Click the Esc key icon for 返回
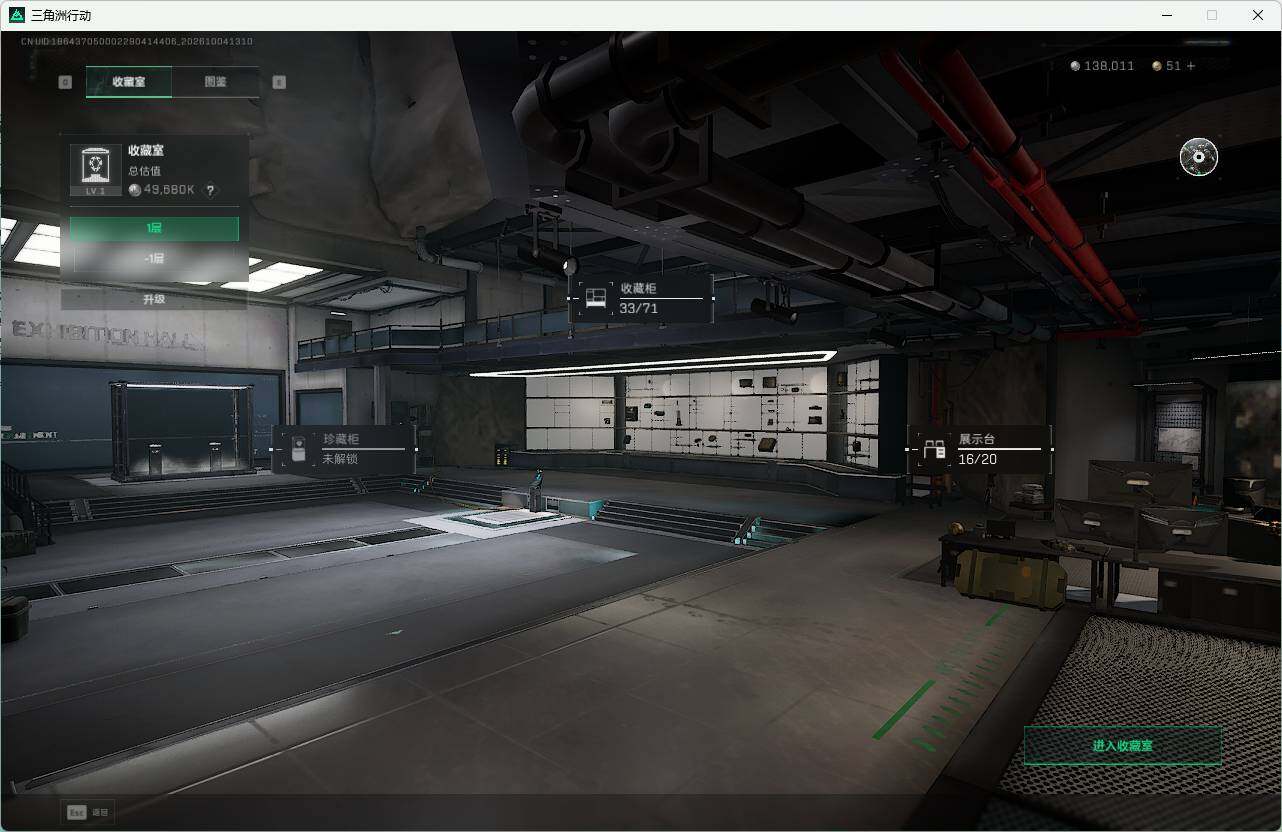The image size is (1282, 832). coord(76,812)
